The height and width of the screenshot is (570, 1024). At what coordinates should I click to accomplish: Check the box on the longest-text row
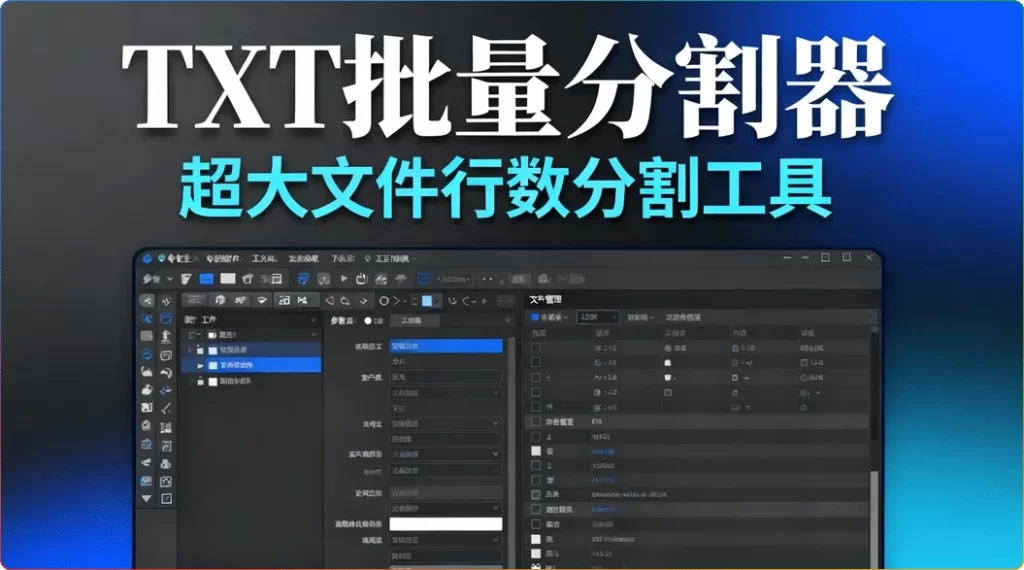tap(536, 495)
